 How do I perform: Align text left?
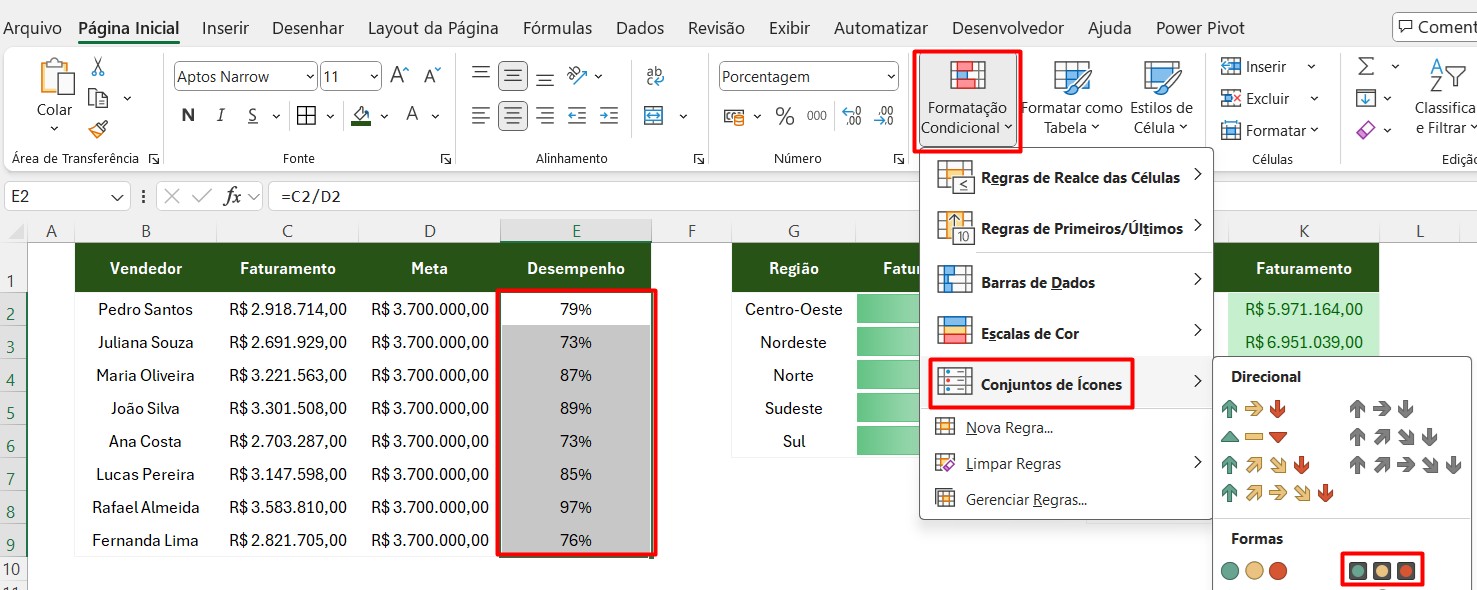click(x=481, y=116)
